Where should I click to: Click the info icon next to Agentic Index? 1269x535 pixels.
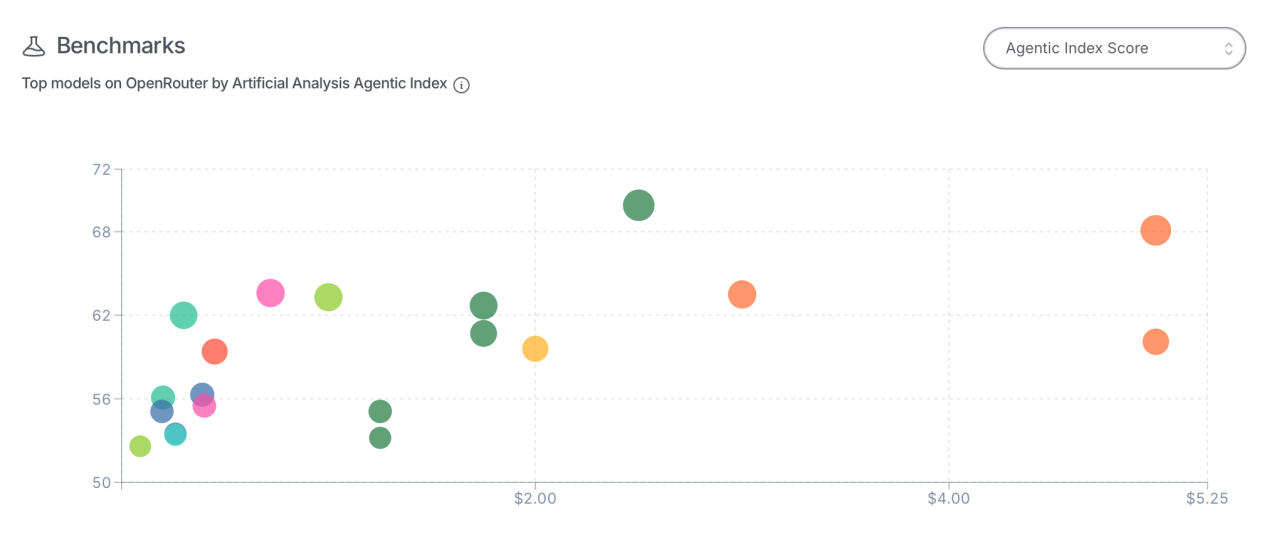tap(461, 85)
